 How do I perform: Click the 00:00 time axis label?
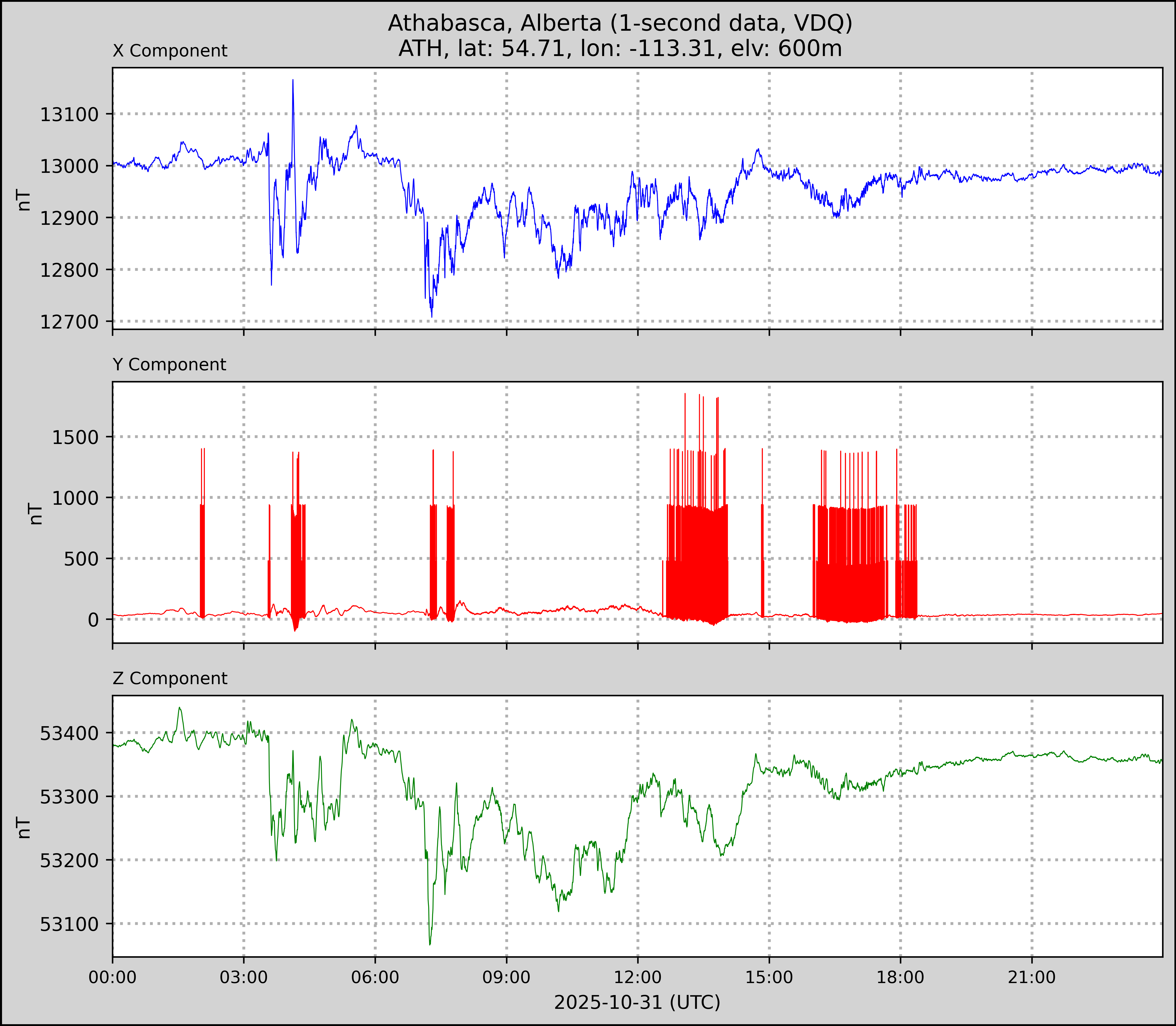tap(113, 977)
